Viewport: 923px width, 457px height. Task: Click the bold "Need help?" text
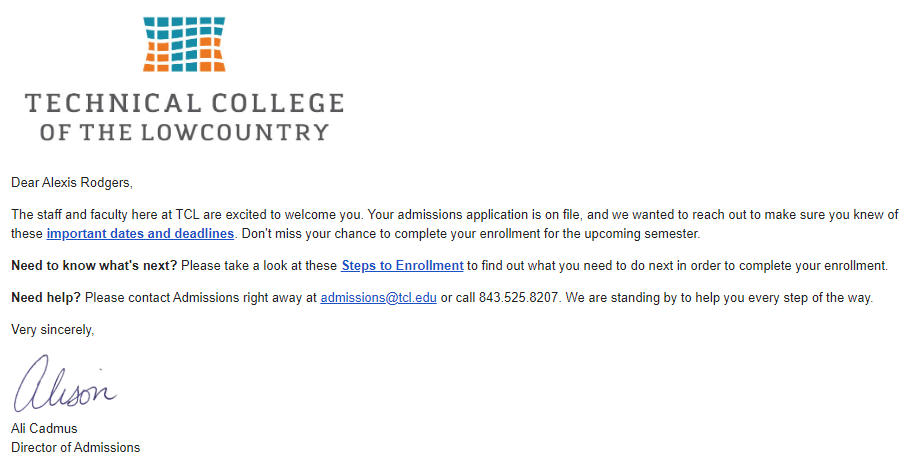pos(46,298)
